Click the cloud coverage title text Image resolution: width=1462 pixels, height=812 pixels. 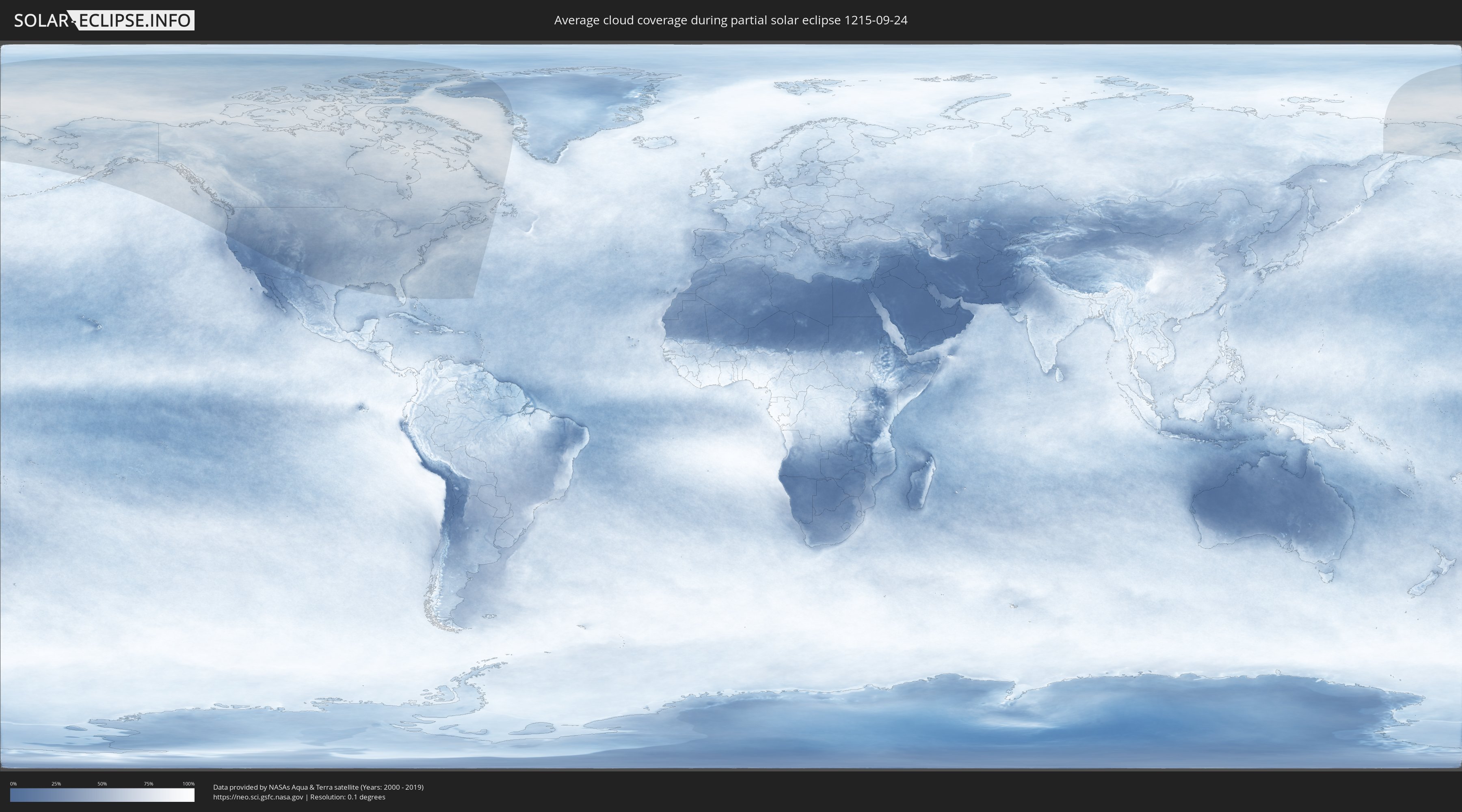click(731, 20)
